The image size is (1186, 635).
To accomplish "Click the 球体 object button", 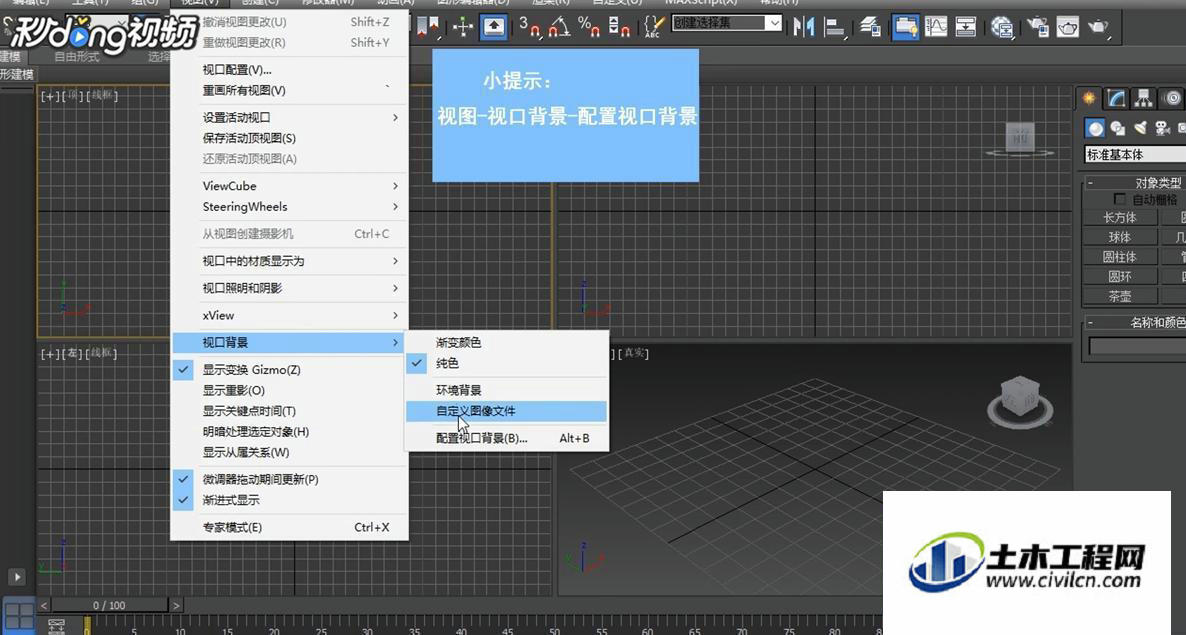I will coord(1120,237).
